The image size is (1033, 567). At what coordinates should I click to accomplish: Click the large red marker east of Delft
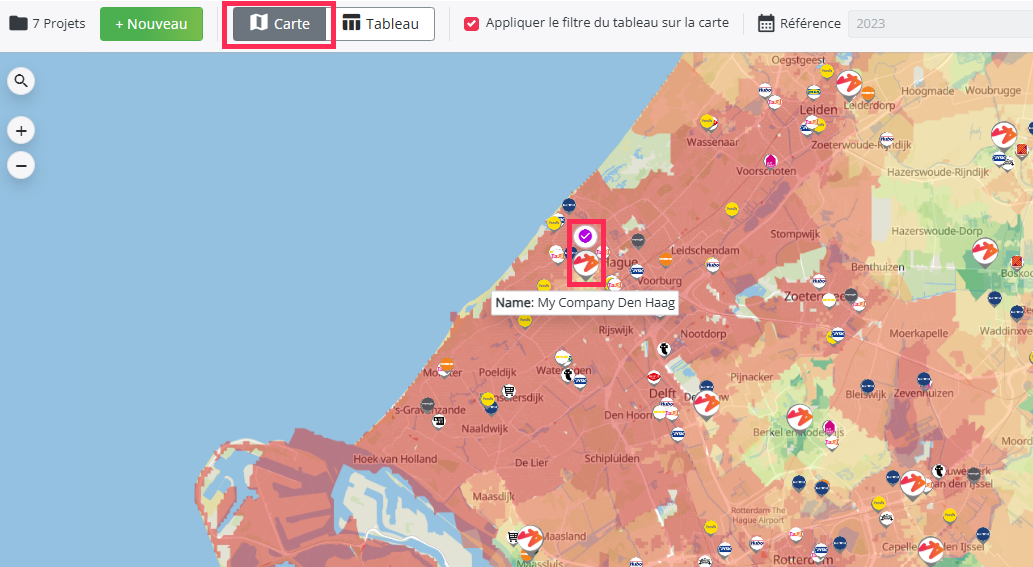707,404
